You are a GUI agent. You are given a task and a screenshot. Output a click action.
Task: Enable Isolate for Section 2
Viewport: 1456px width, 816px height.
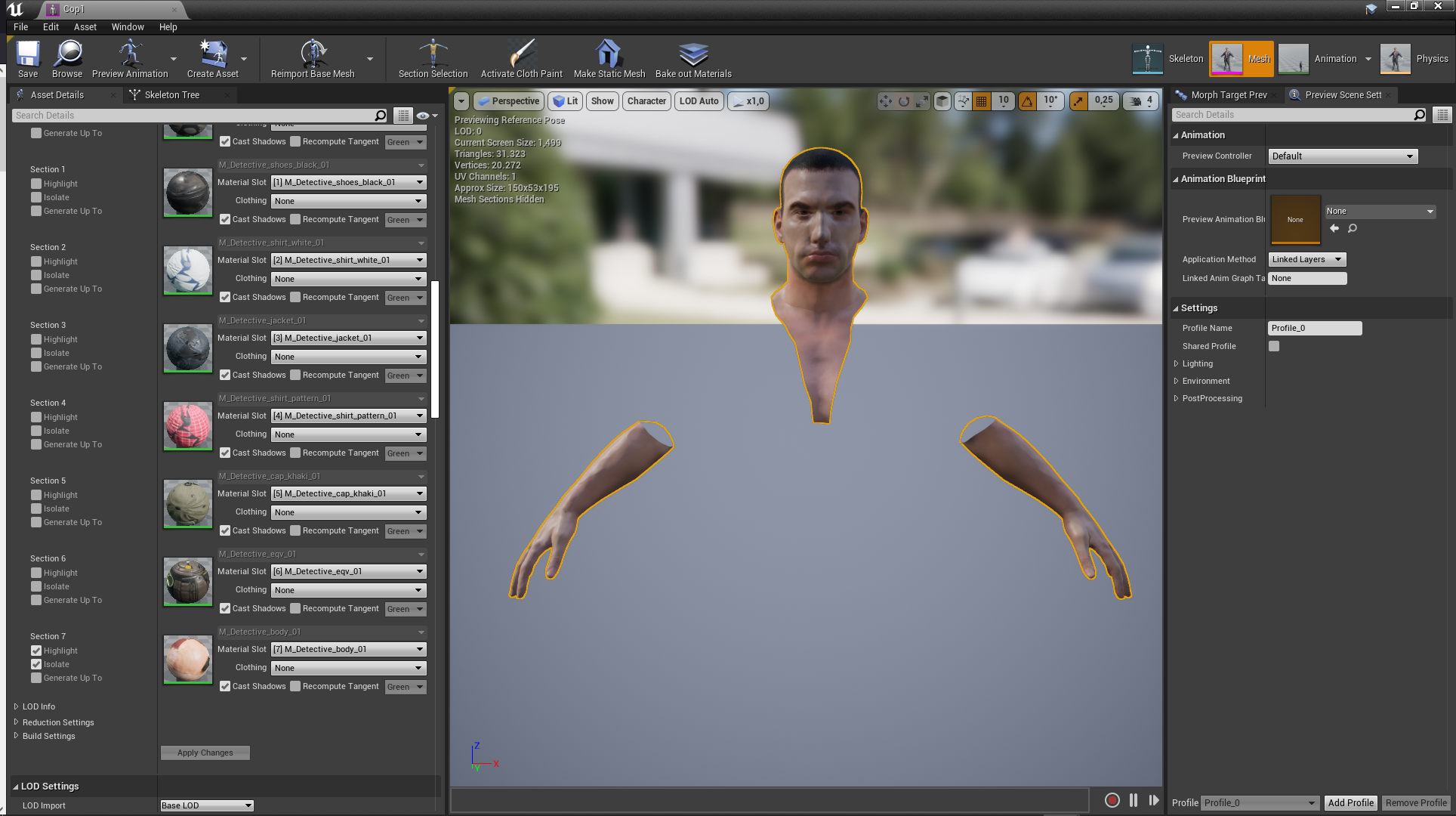click(36, 275)
